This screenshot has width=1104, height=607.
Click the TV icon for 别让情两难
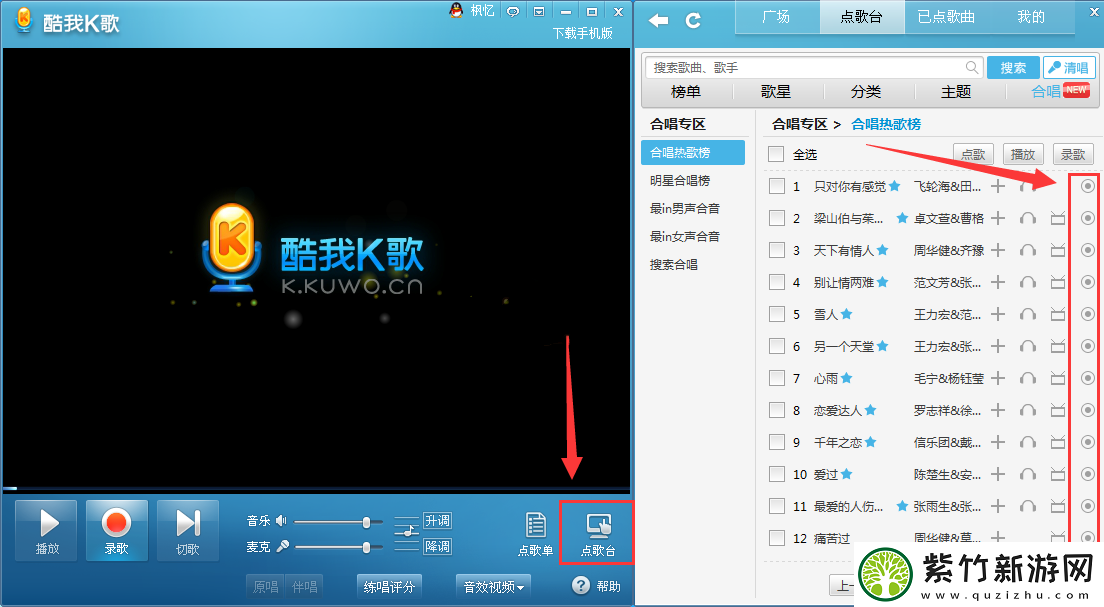[x=1058, y=282]
